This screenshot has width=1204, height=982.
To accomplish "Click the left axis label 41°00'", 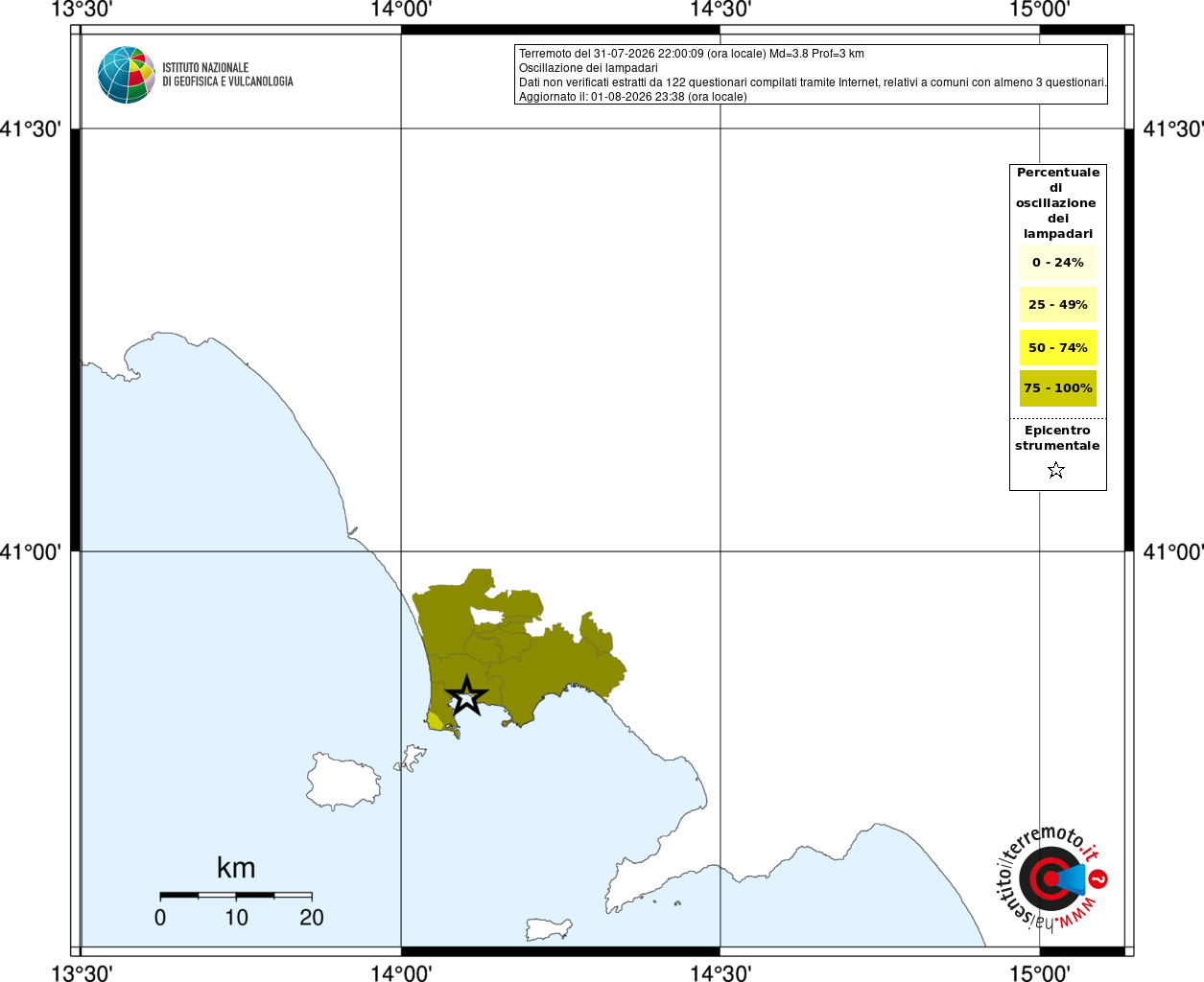I will pos(31,551).
